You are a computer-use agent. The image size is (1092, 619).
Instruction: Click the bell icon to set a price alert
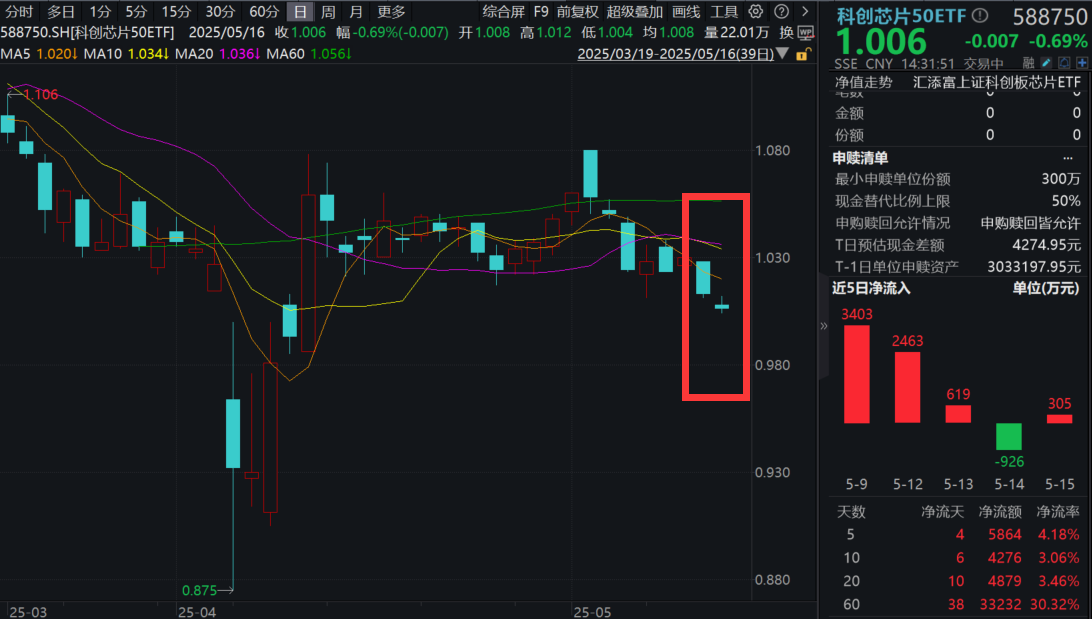coord(1064,62)
